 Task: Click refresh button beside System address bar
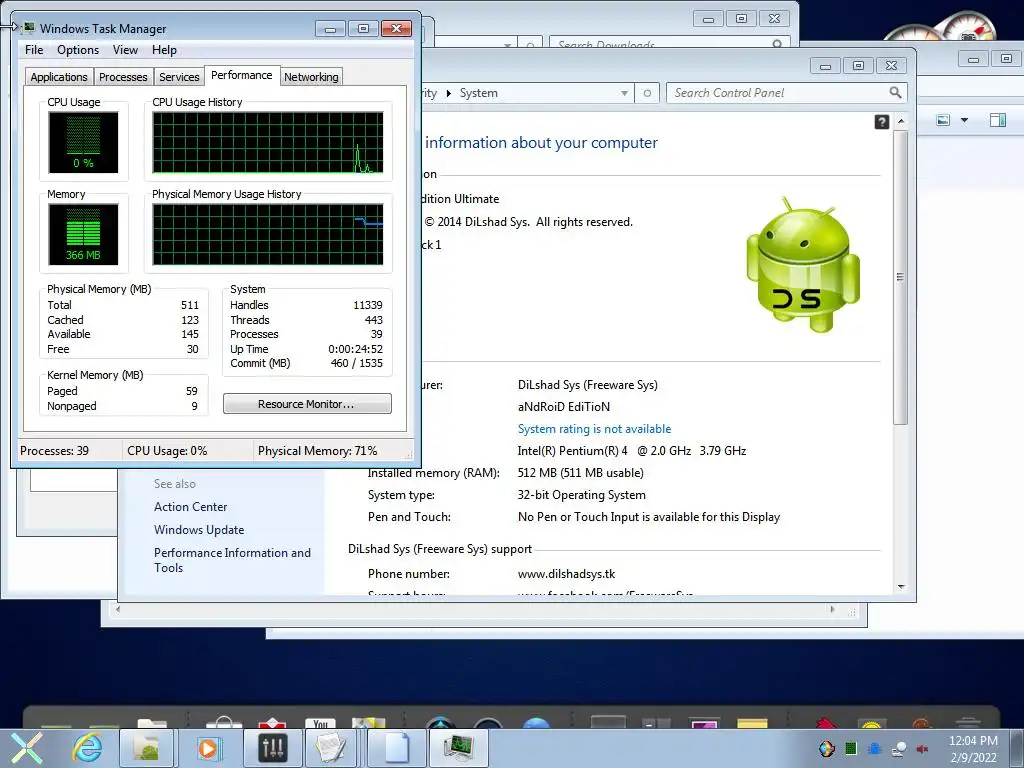(x=647, y=93)
